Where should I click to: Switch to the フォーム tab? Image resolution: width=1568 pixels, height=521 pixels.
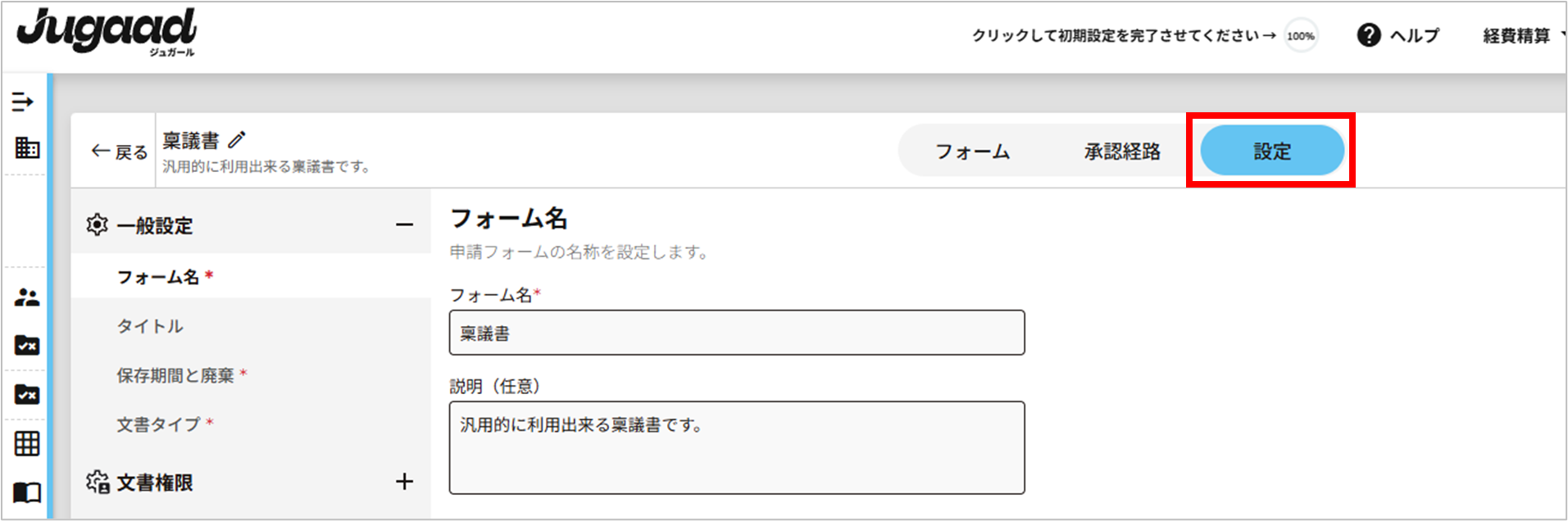pos(973,152)
